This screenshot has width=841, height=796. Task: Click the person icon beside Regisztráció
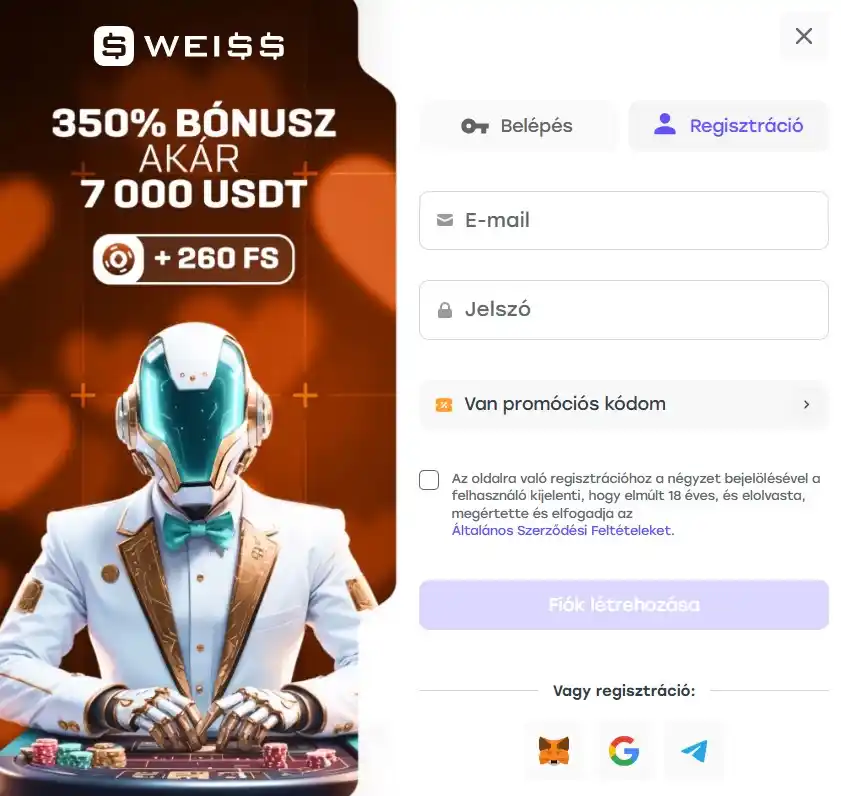pyautogui.click(x=665, y=124)
